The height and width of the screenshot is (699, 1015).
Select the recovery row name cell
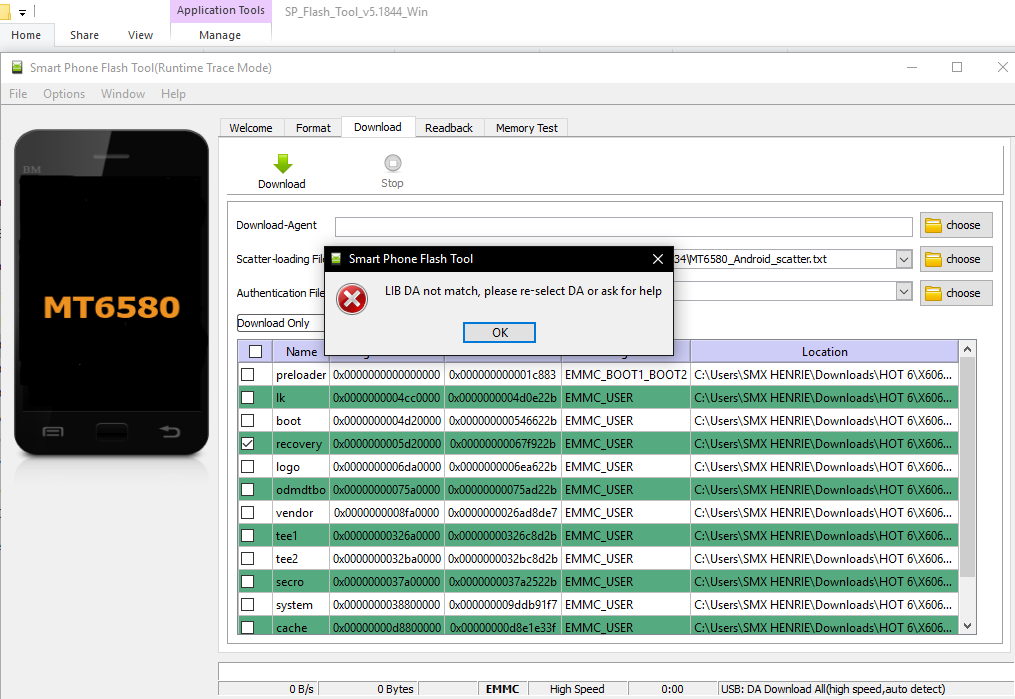[299, 444]
